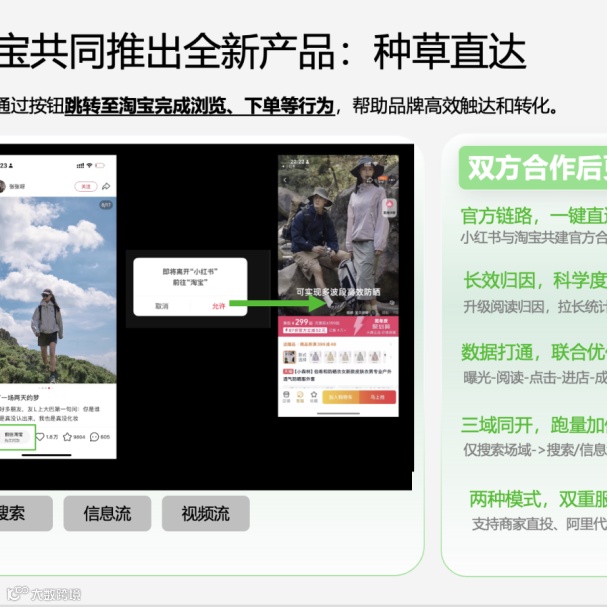Tap the red 关注 follow button

(86, 187)
